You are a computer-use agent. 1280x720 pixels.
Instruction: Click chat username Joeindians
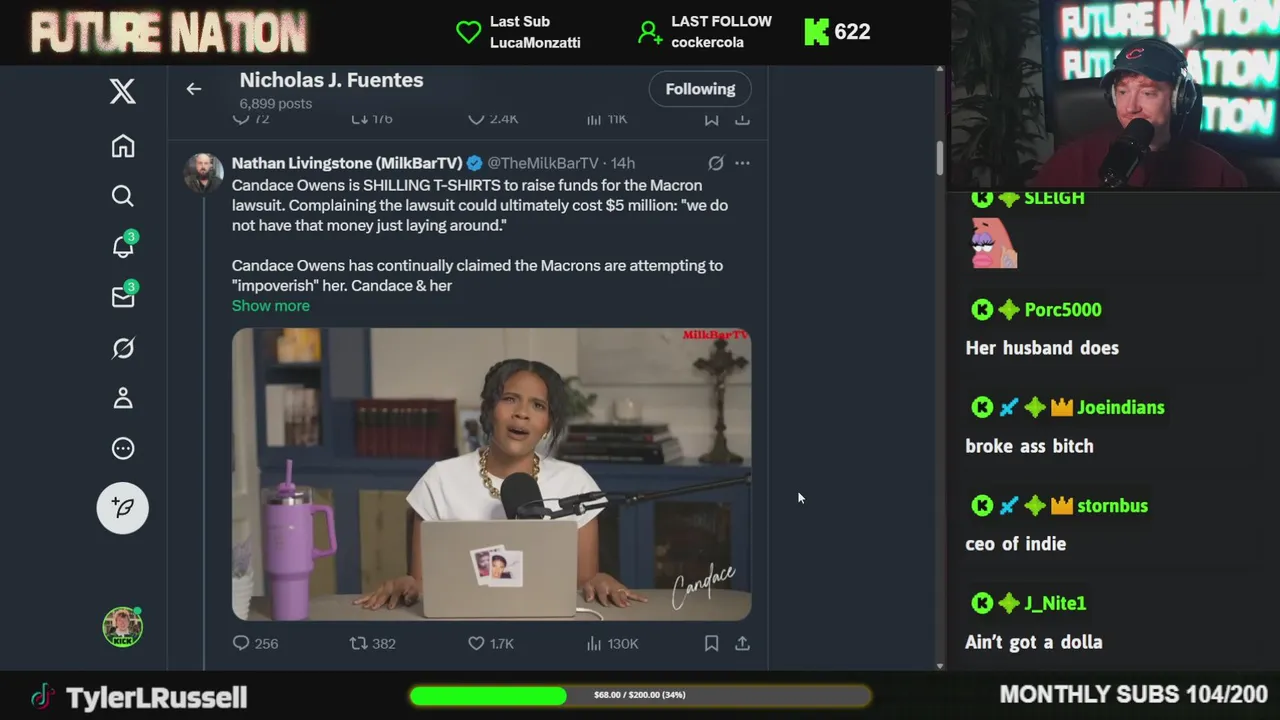coord(1121,408)
